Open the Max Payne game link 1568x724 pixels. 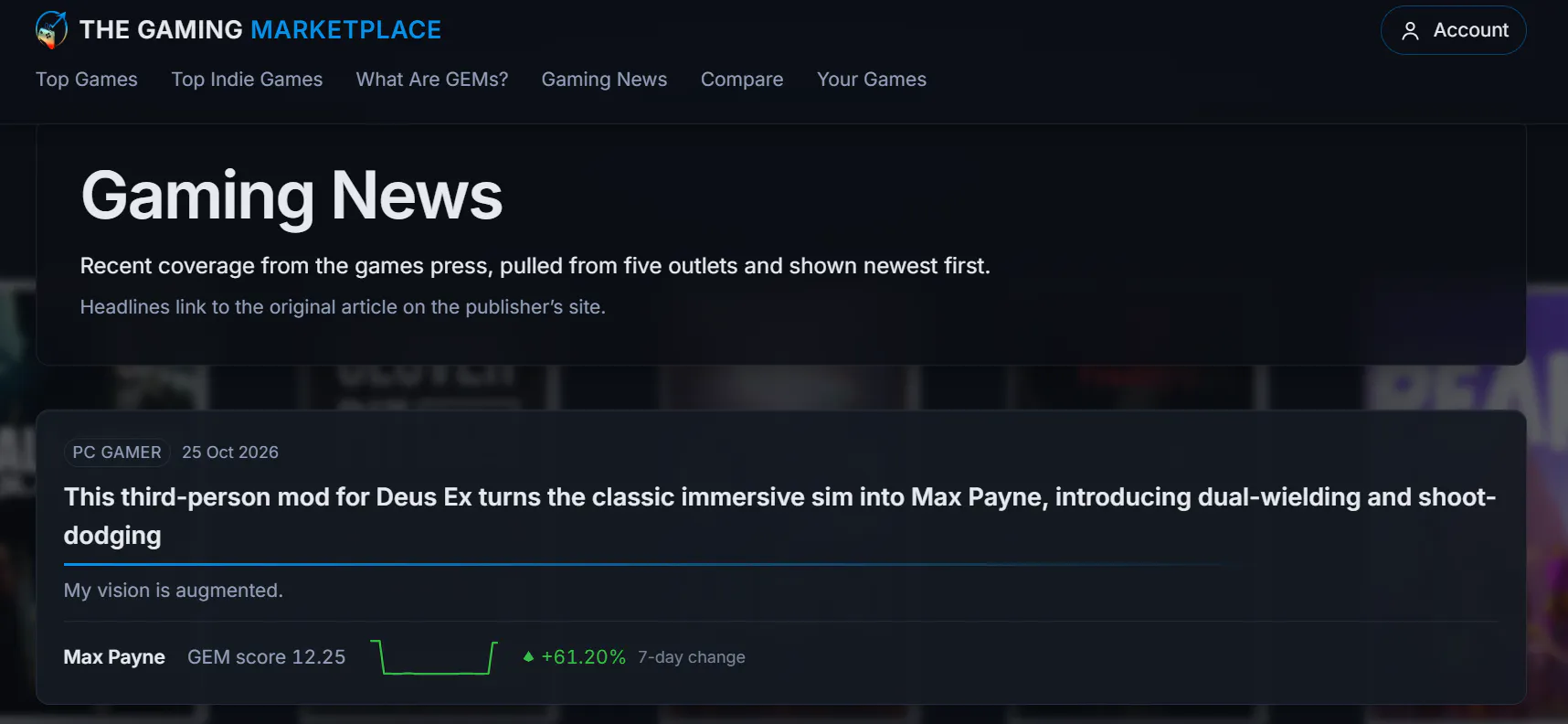[x=114, y=657]
